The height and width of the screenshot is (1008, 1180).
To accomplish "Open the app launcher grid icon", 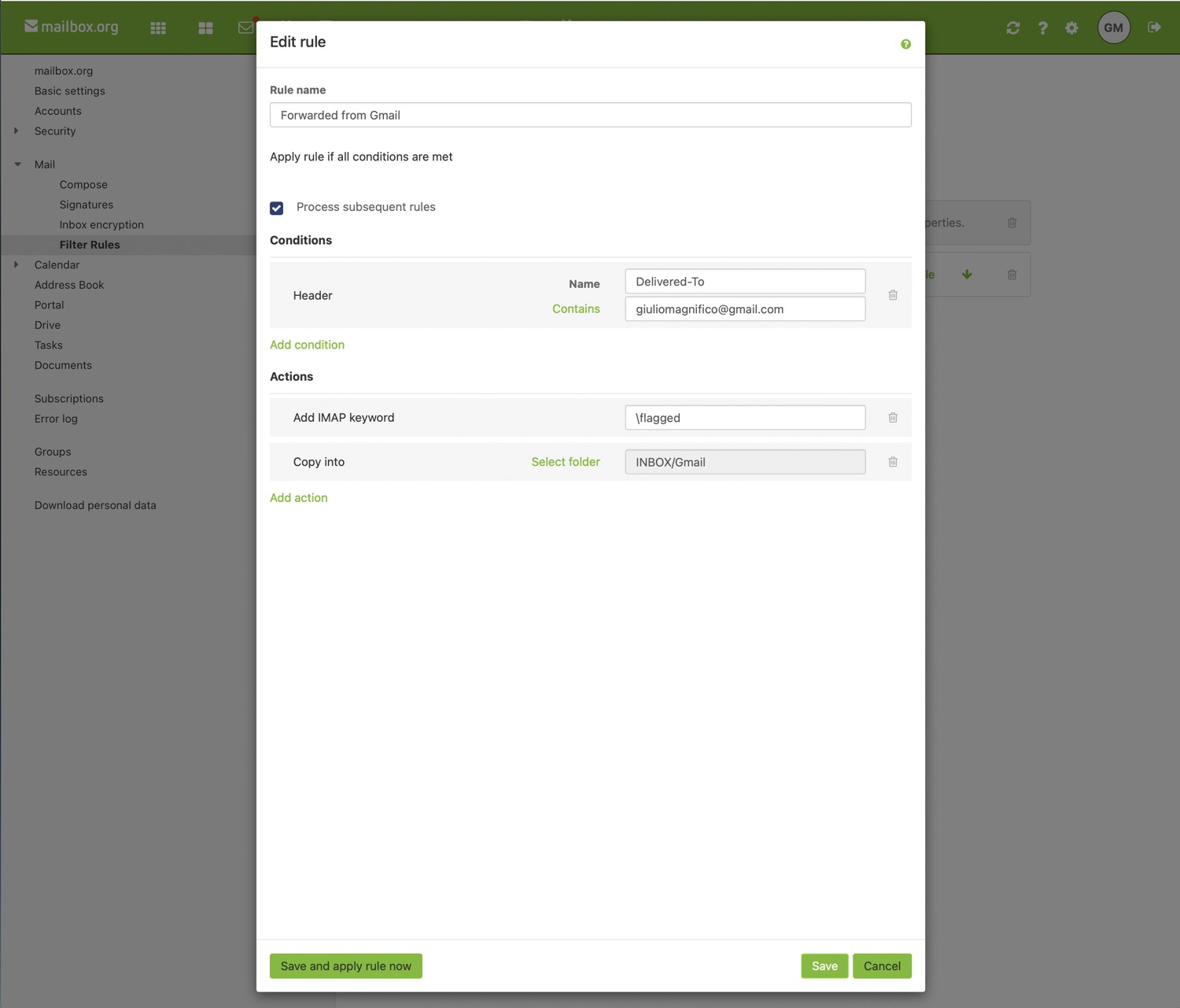I will [x=158, y=28].
